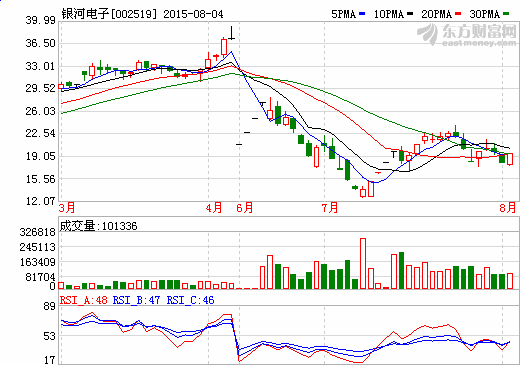Viewport: 520px width, 365px height.
Task: Click the 53 RSI axis label
Action: click(49, 336)
